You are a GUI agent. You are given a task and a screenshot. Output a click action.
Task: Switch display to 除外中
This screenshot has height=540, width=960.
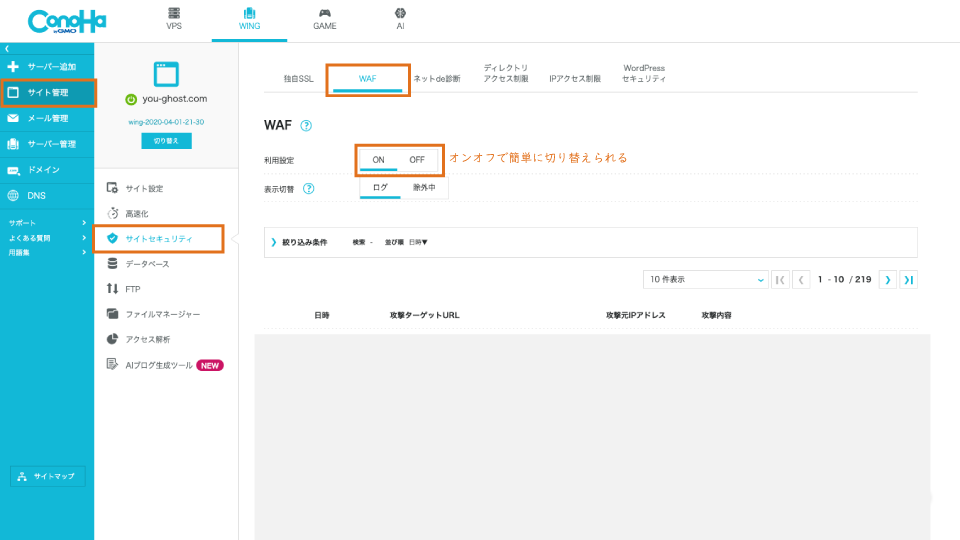pos(424,187)
